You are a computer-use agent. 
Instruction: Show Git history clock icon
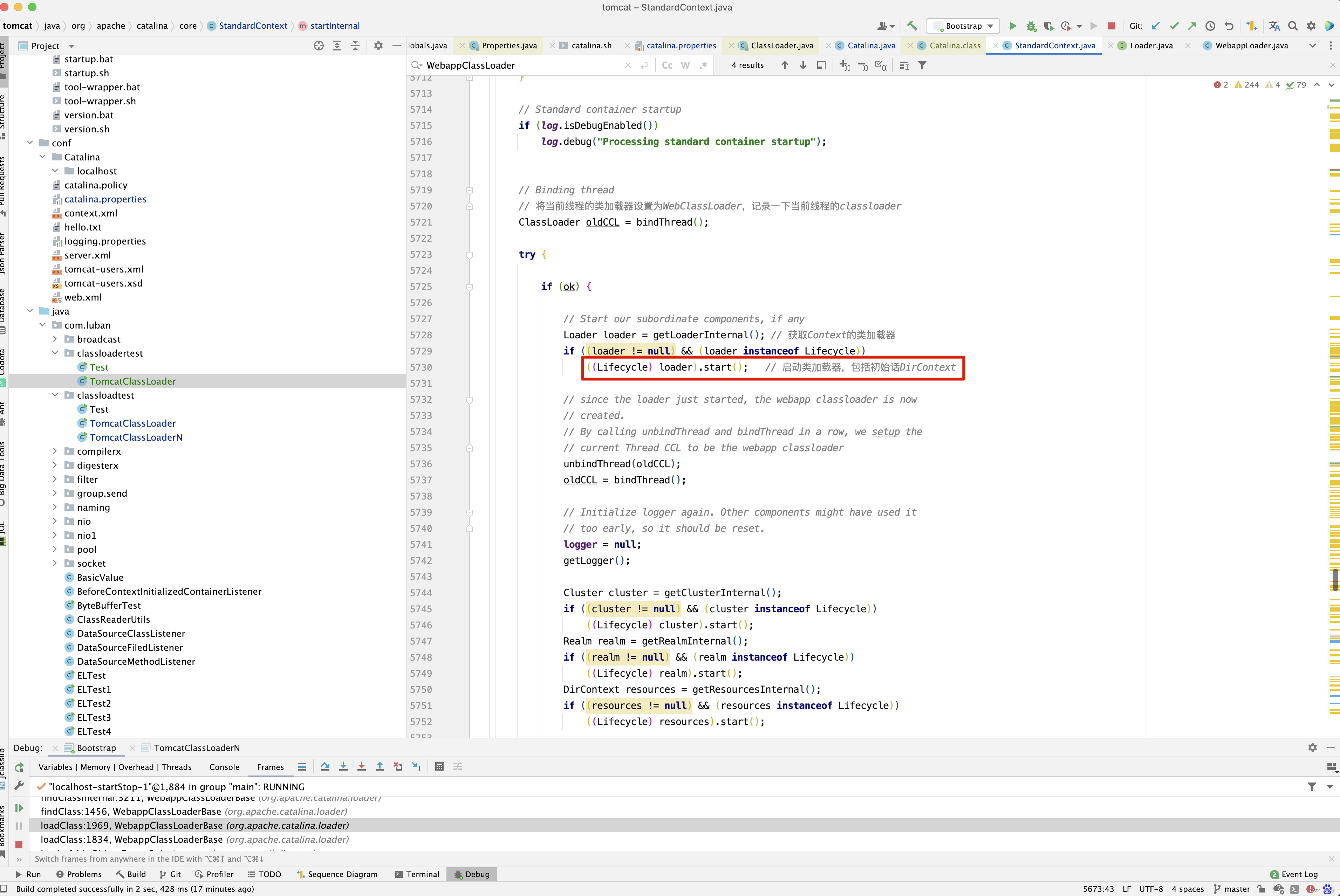(x=1210, y=26)
